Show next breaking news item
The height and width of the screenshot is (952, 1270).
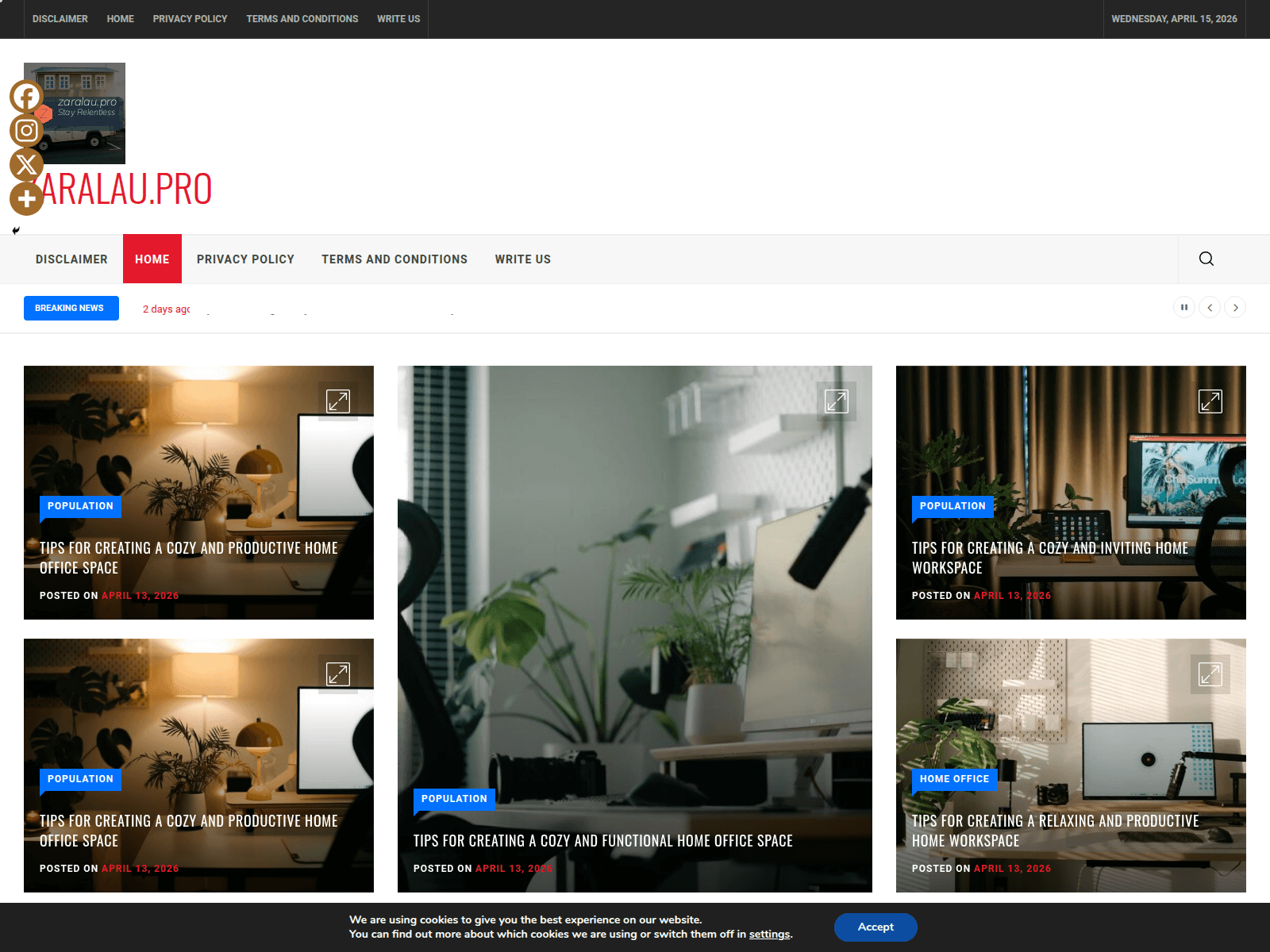[1235, 308]
